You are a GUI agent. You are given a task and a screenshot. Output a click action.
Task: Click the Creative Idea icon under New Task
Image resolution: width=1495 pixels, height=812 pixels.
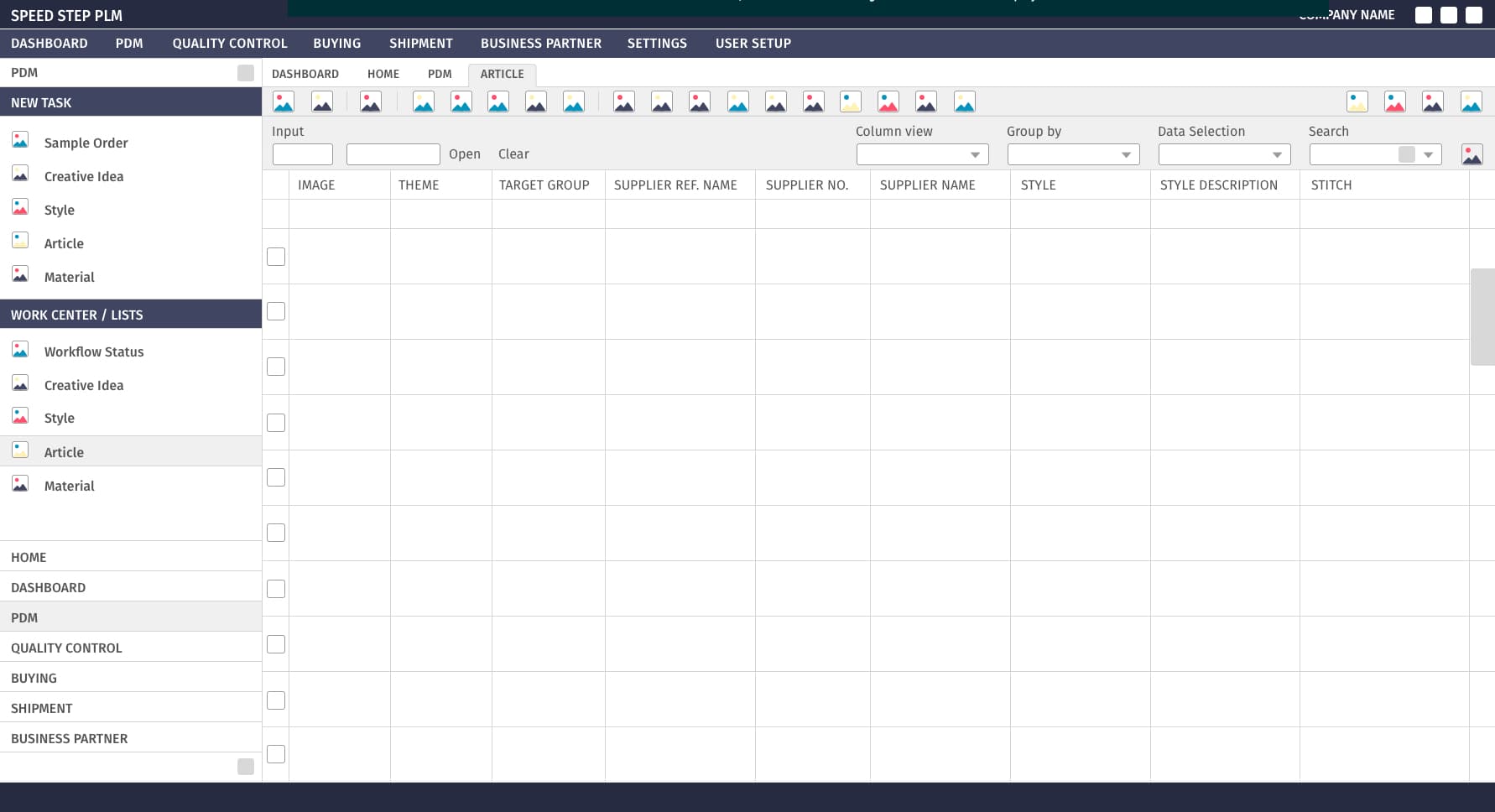20,174
